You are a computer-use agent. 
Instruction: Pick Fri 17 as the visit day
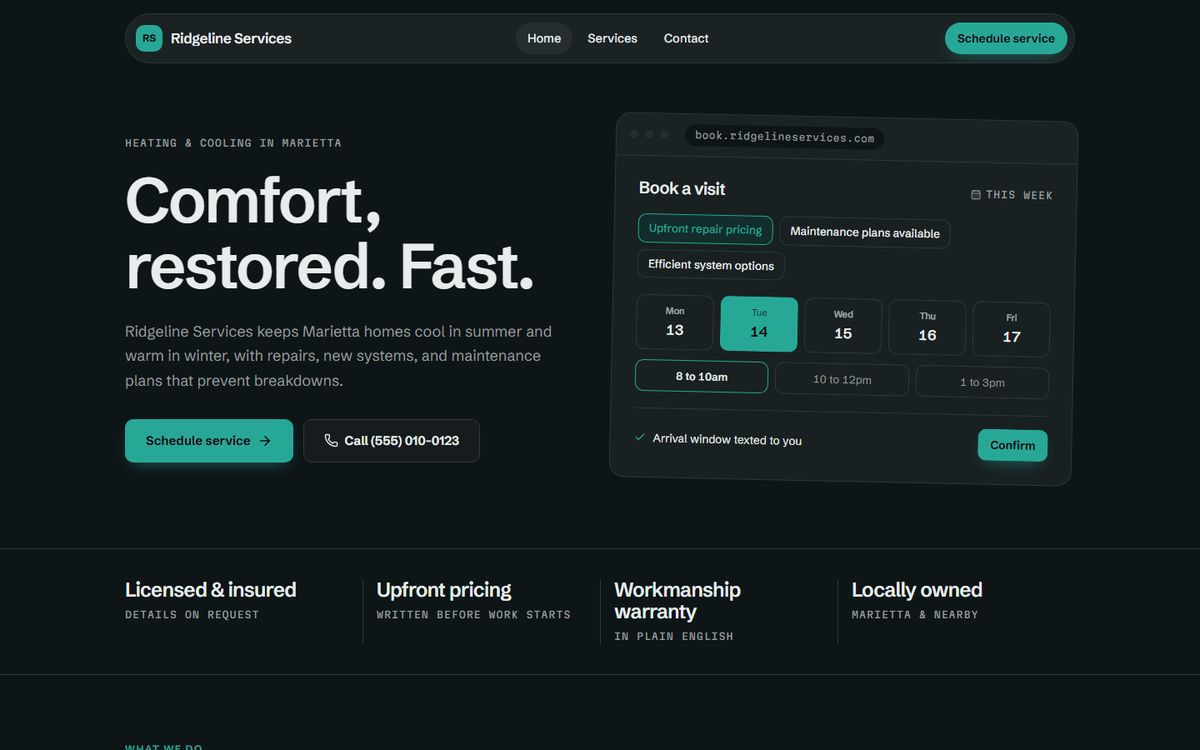pyautogui.click(x=1011, y=330)
